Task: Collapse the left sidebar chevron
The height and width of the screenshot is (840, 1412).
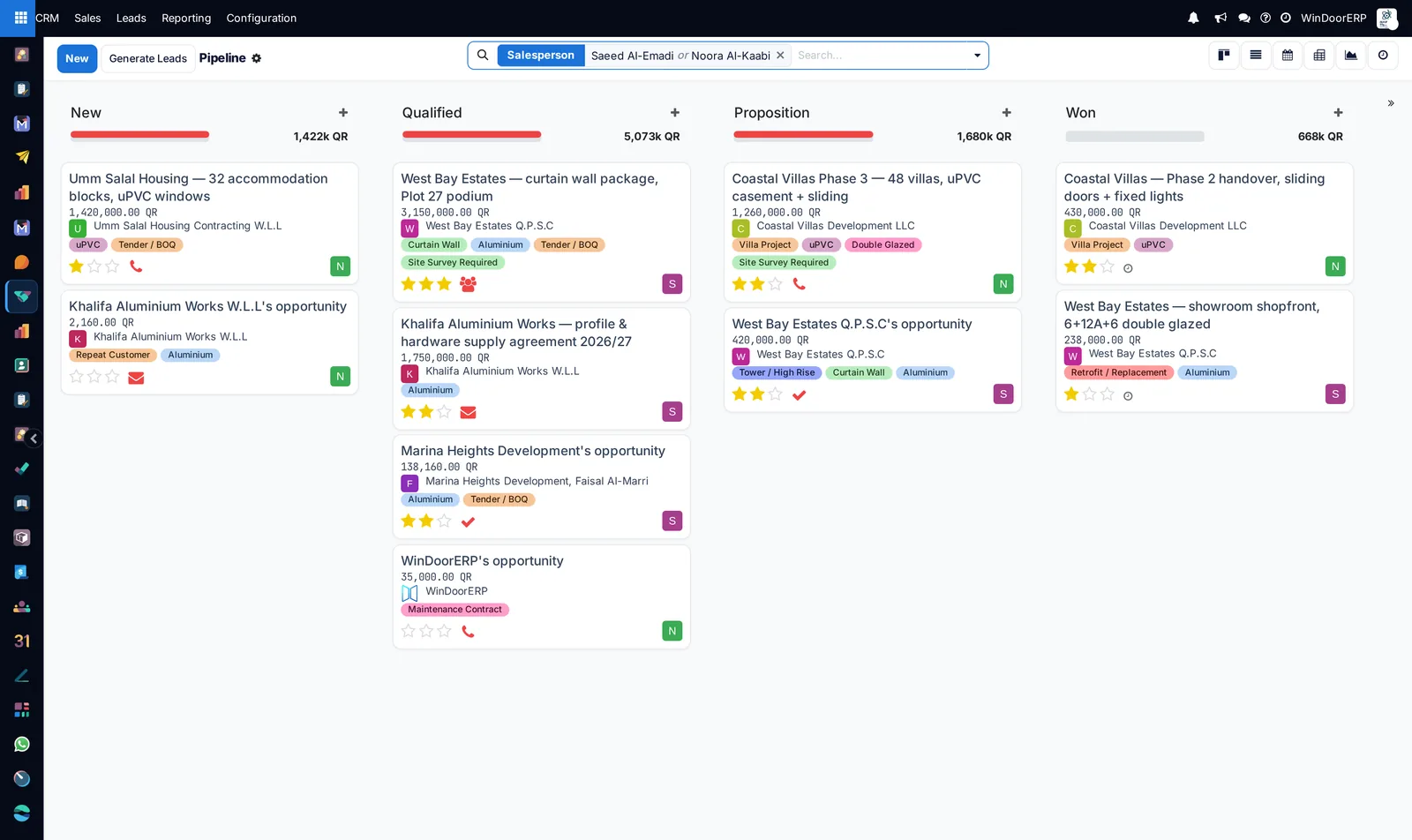Action: (34, 439)
